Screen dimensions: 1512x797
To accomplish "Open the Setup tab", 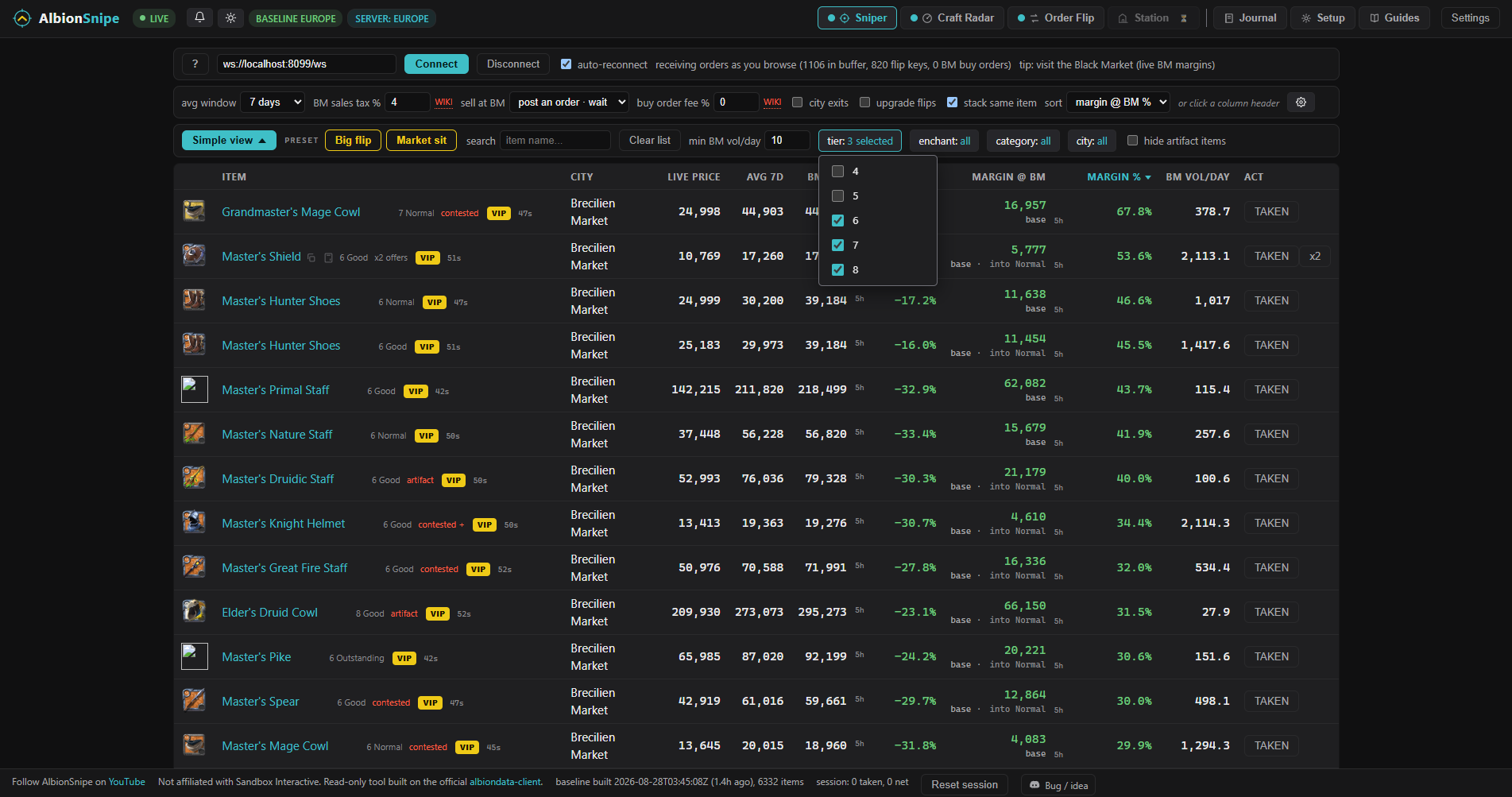I will tap(1323, 17).
